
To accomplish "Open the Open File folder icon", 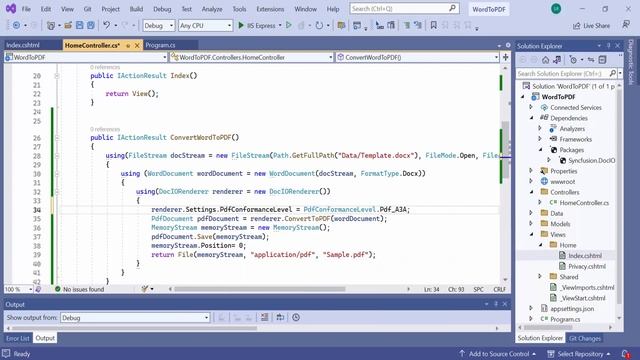I will coord(68,25).
